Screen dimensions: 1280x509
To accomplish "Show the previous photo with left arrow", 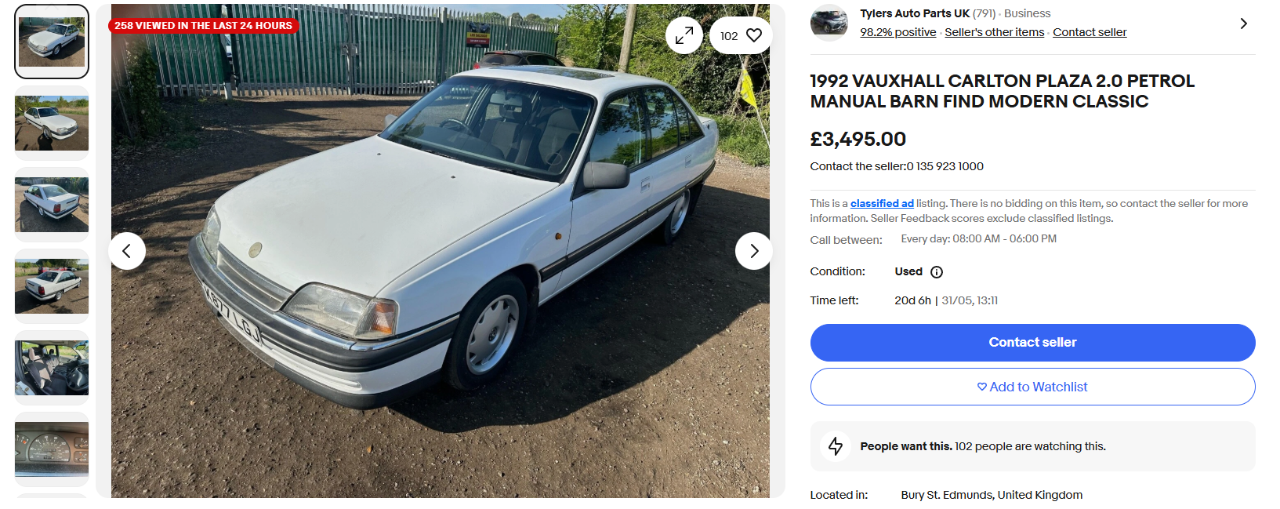I will point(127,251).
